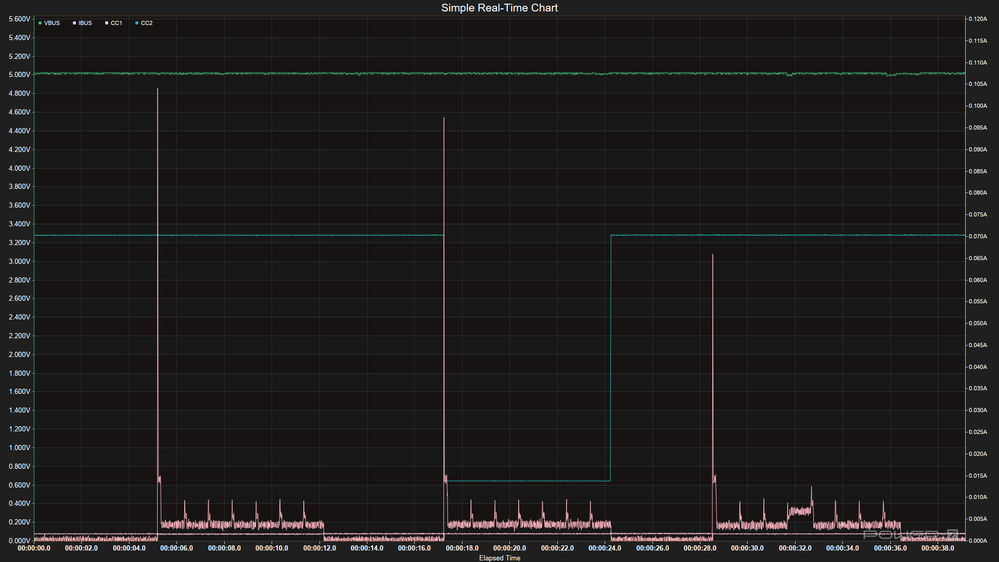This screenshot has height=562, width=999.
Task: Click the 0.105A current axis label
Action: click(x=978, y=84)
